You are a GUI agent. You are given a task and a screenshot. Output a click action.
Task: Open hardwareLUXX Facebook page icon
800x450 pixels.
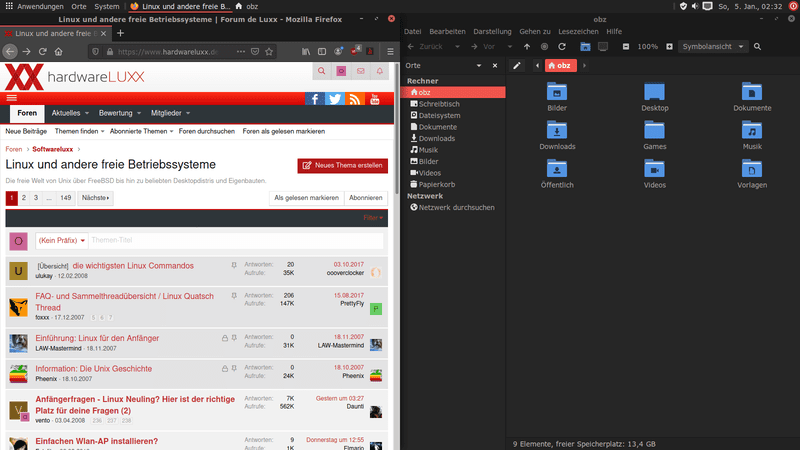[x=315, y=98]
